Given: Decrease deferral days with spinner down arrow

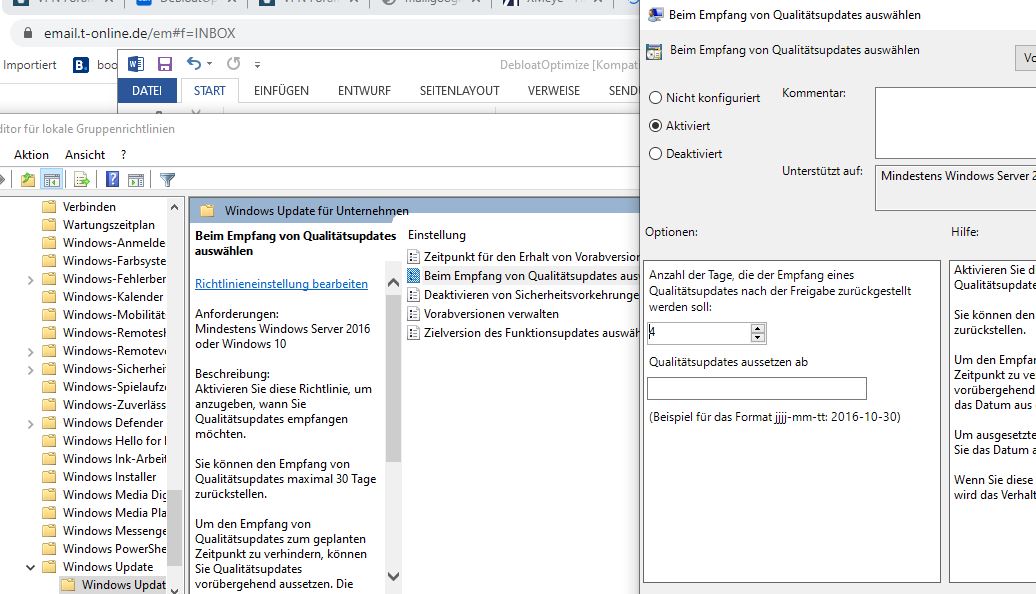Looking at the screenshot, I should [758, 338].
